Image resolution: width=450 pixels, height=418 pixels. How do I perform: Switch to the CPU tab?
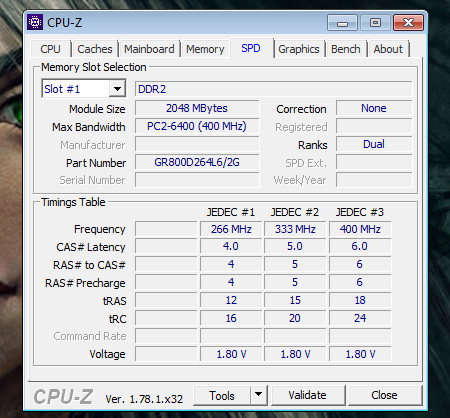tap(50, 49)
